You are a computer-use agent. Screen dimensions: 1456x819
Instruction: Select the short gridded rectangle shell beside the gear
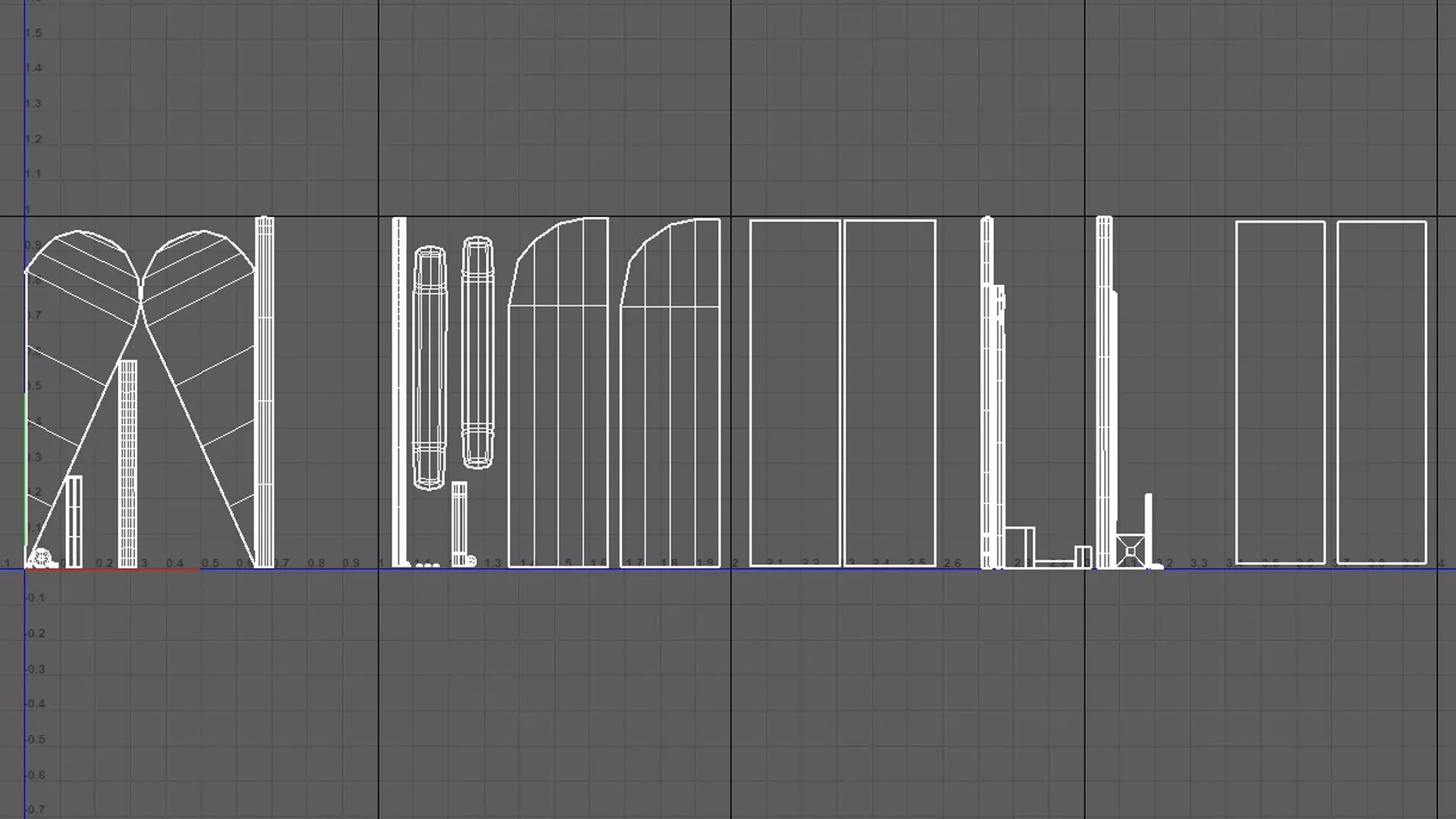point(74,522)
